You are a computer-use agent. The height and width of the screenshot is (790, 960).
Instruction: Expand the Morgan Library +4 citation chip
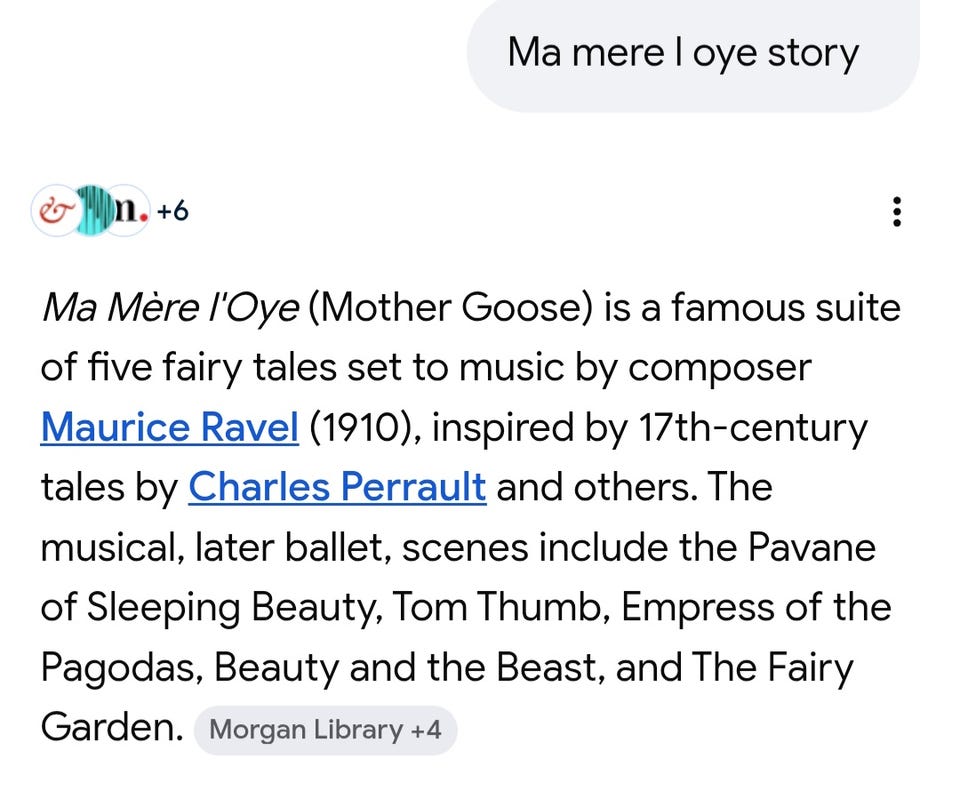click(324, 729)
